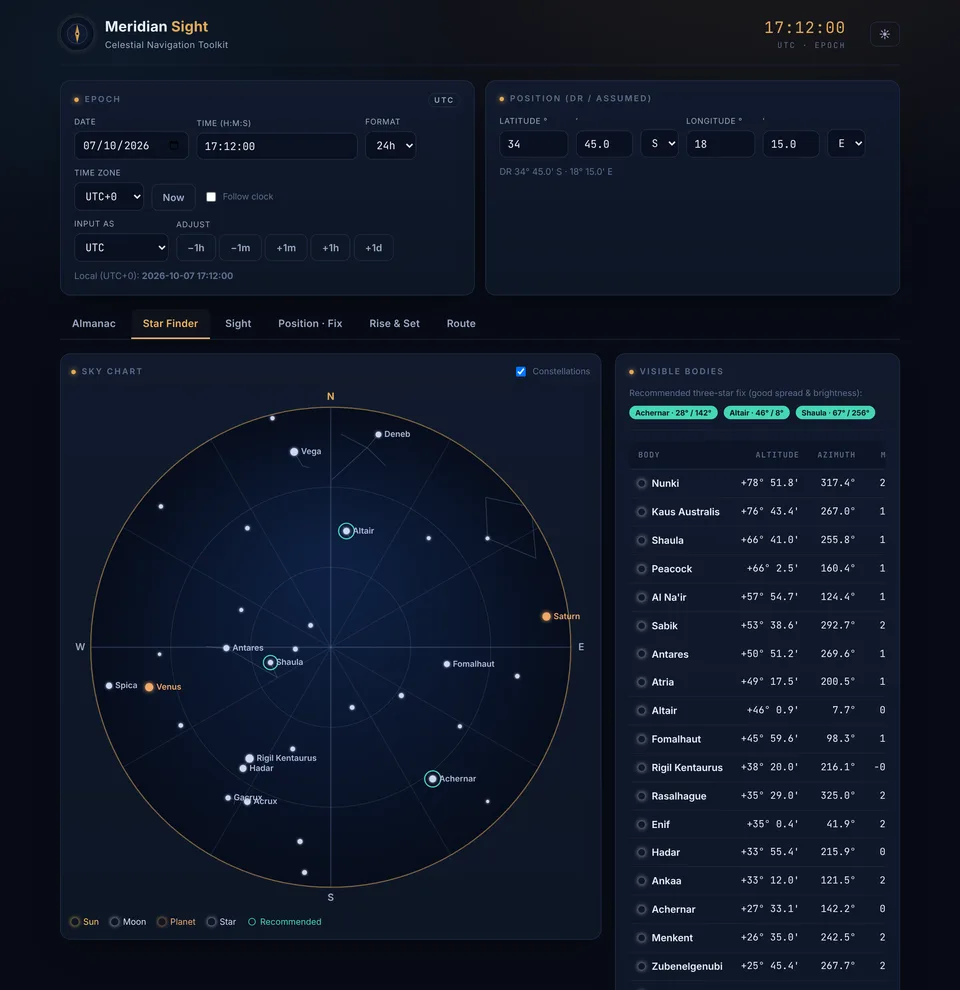Click the Zubenelgenubi row in table
The image size is (960, 990).
tap(758, 967)
